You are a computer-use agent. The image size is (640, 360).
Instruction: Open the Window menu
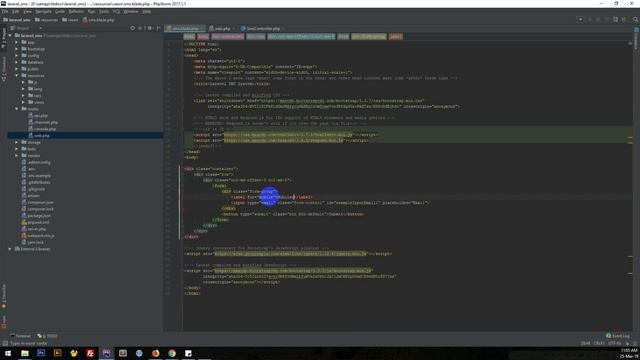131,11
